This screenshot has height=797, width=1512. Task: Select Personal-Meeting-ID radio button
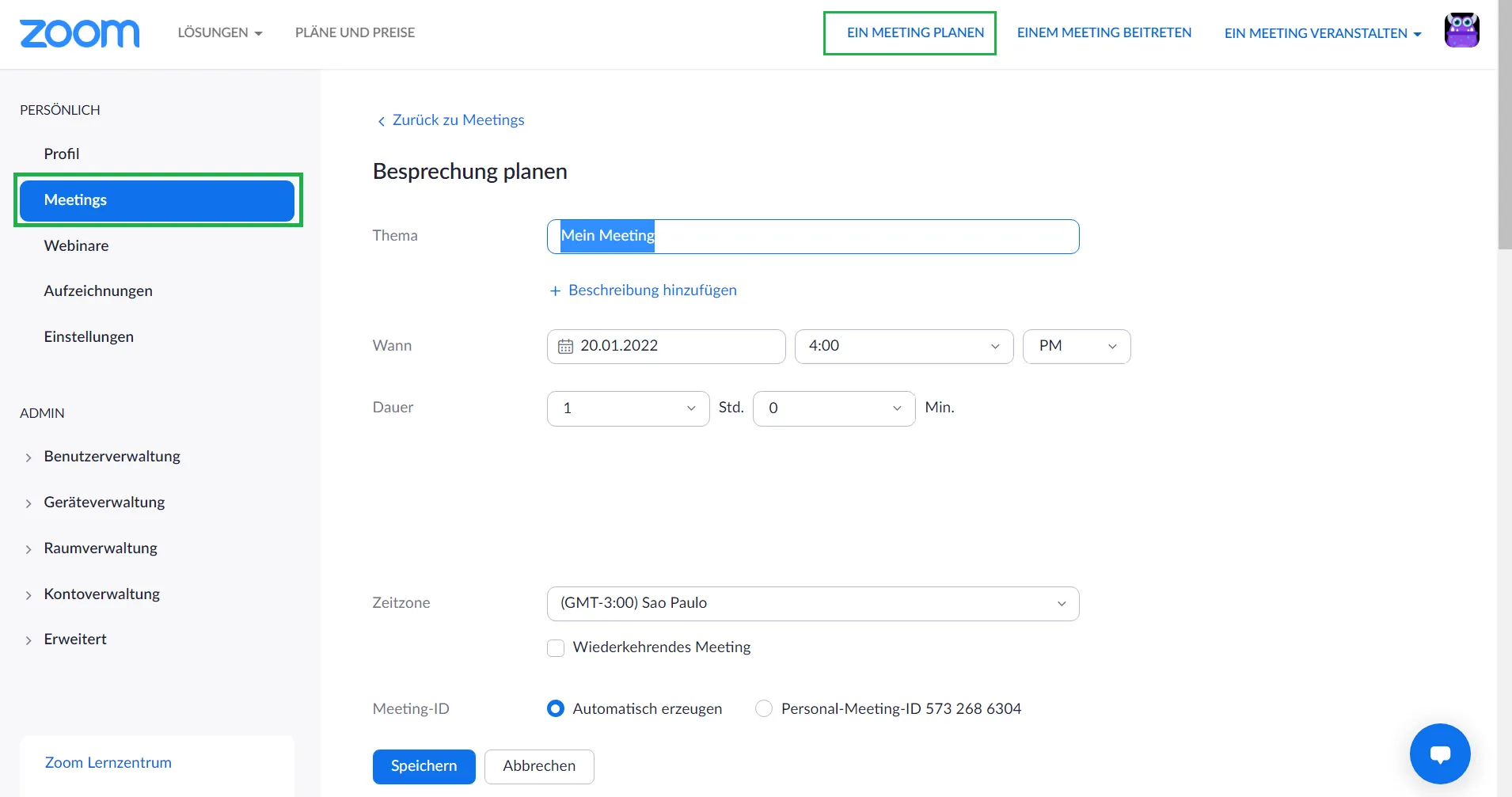coord(764,708)
